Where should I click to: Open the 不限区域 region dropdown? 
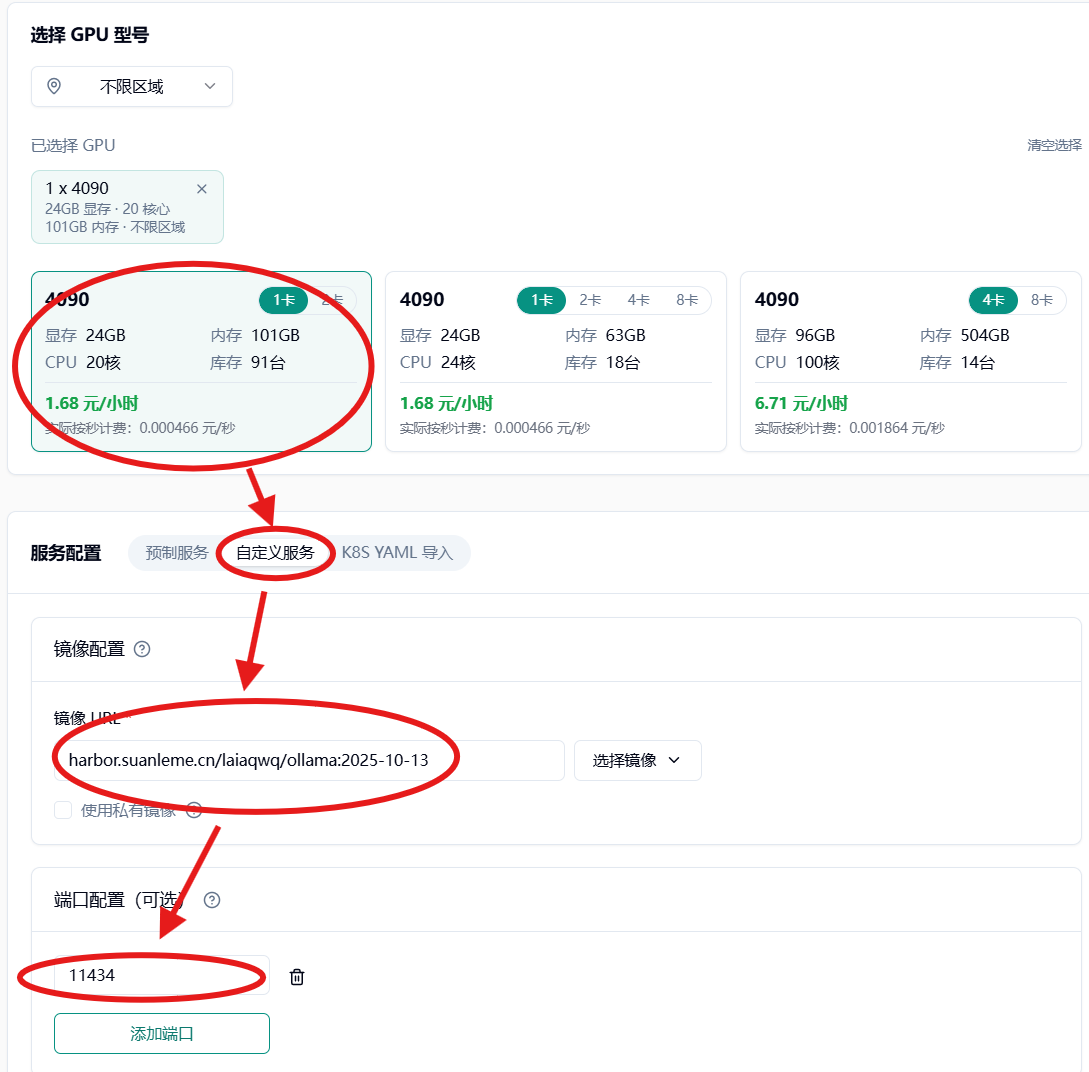(132, 87)
